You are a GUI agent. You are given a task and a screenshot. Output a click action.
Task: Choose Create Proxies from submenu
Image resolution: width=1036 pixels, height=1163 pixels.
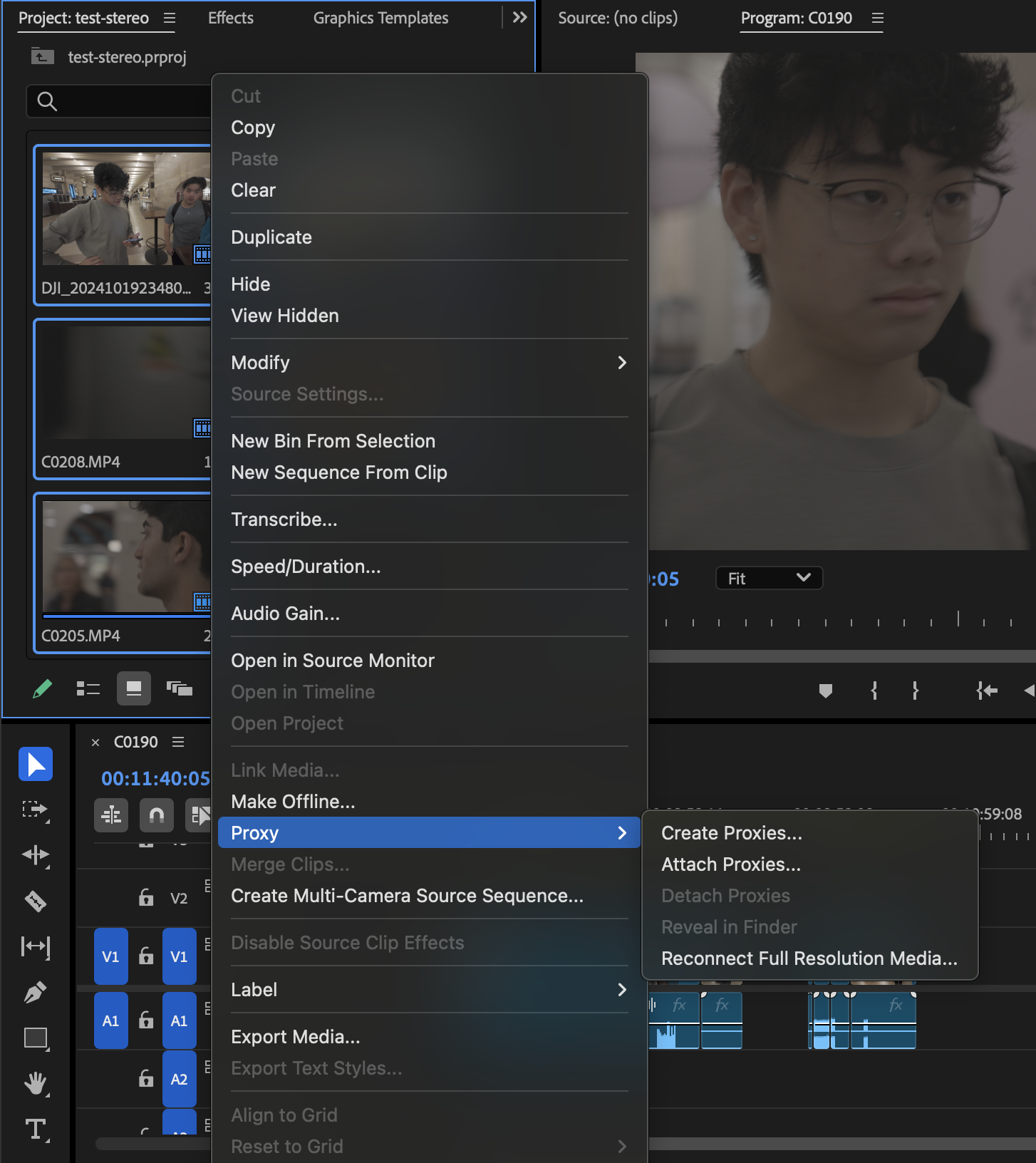732,833
